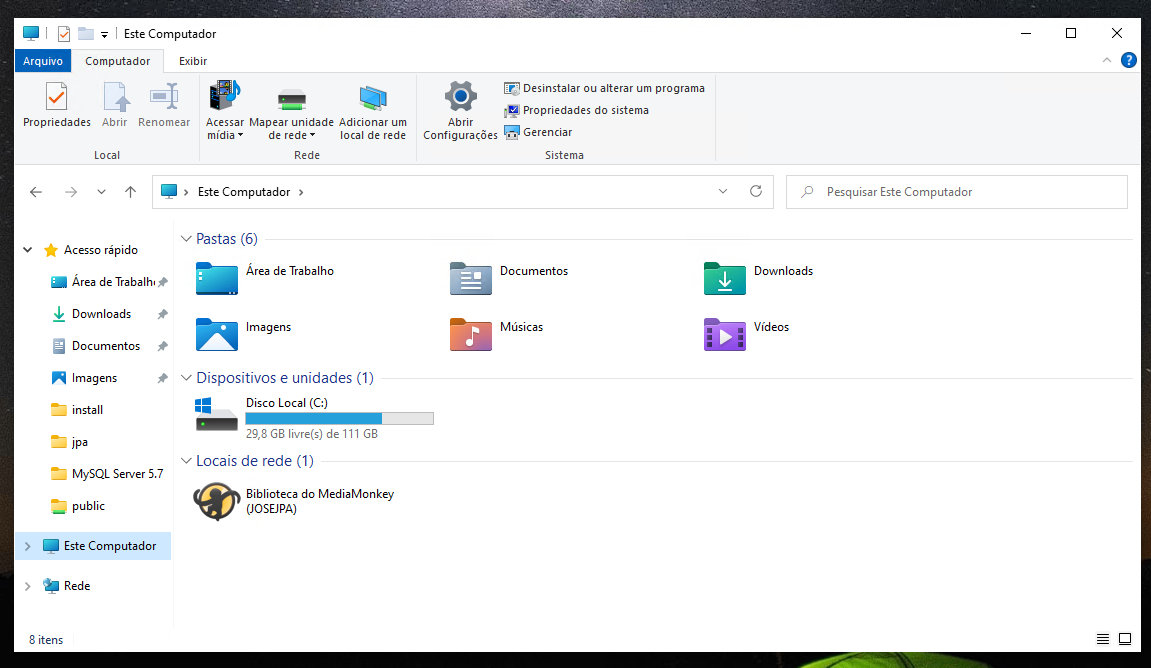
Task: Click Gerenciar in Sistema group
Action: click(x=538, y=132)
